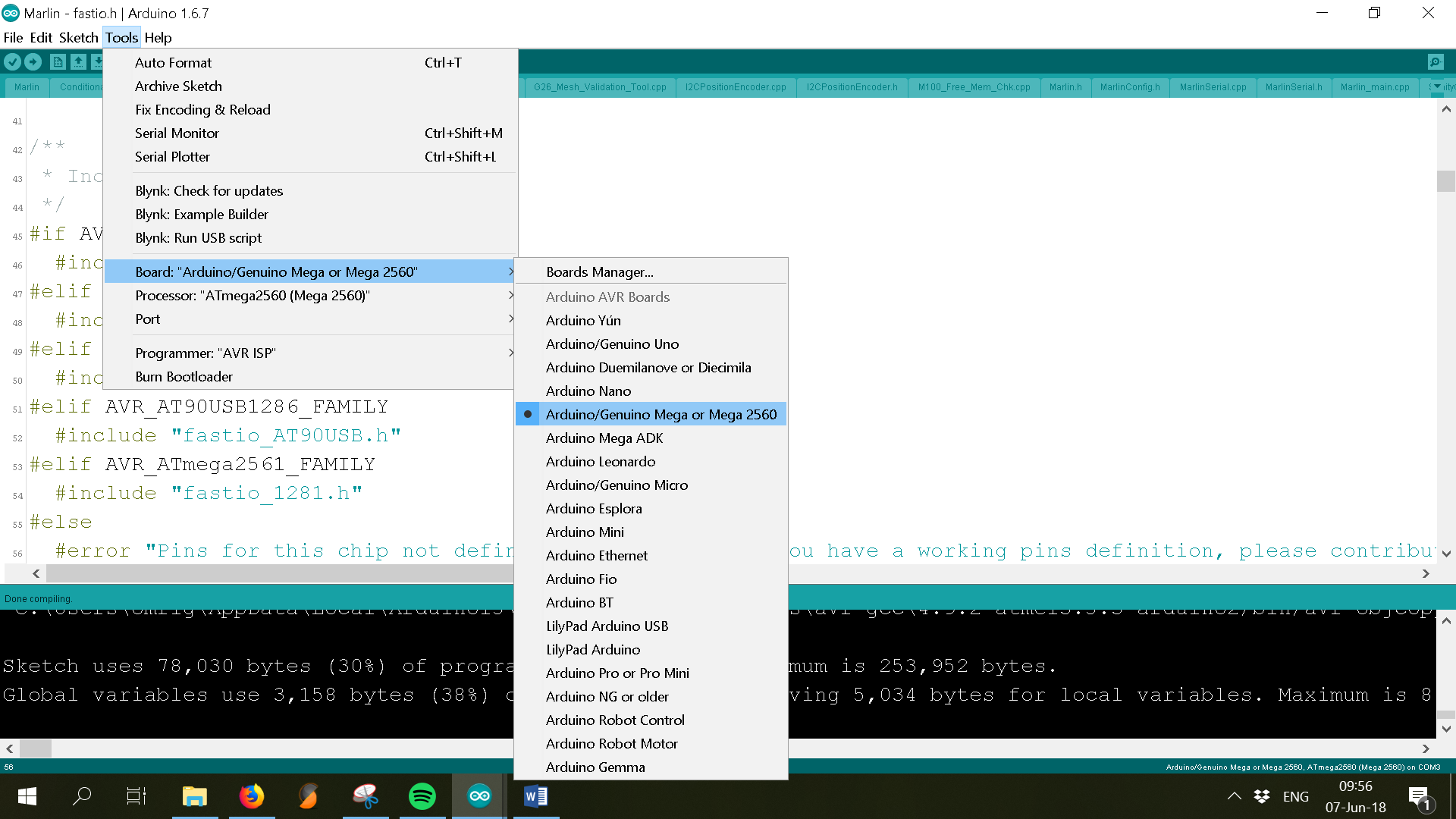Select Arduino Nano board
The width and height of the screenshot is (1456, 819).
coord(651,391)
